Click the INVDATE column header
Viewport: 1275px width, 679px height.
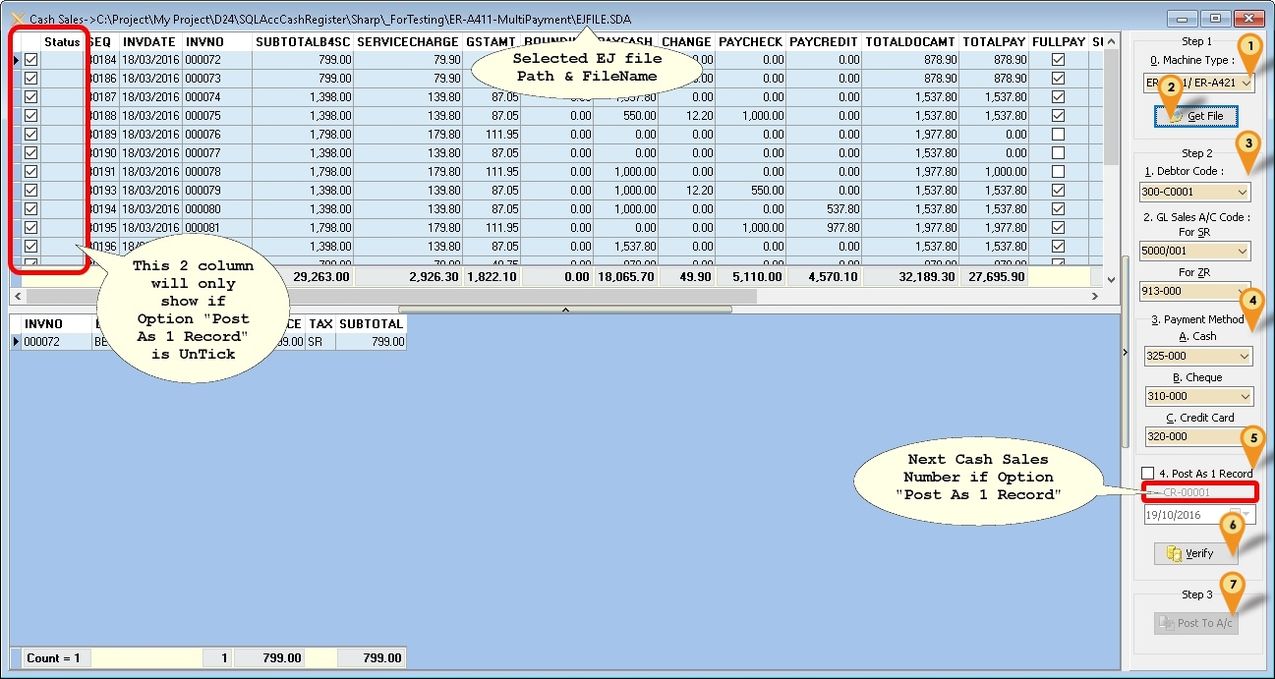pos(149,42)
